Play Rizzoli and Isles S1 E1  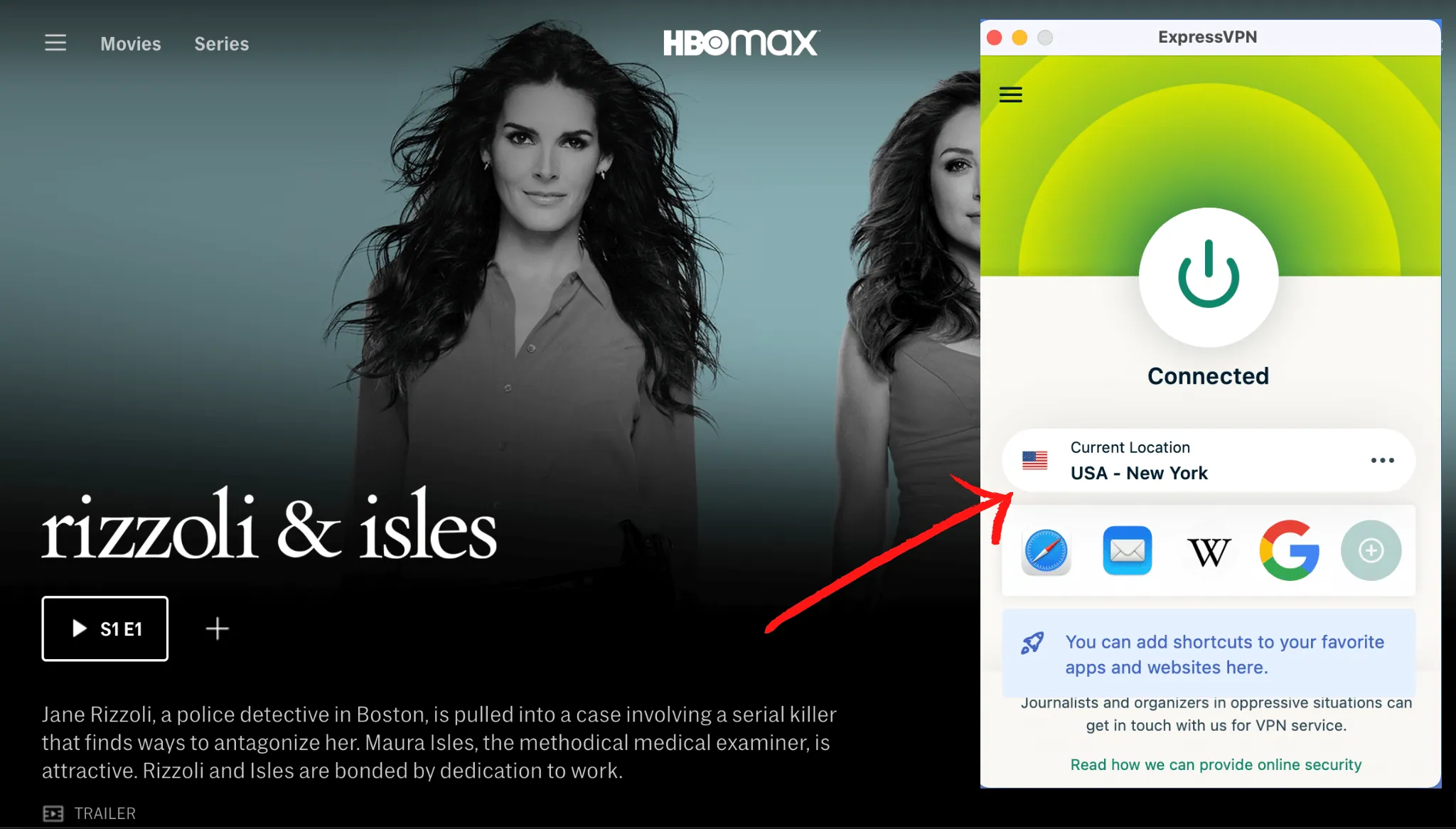105,628
